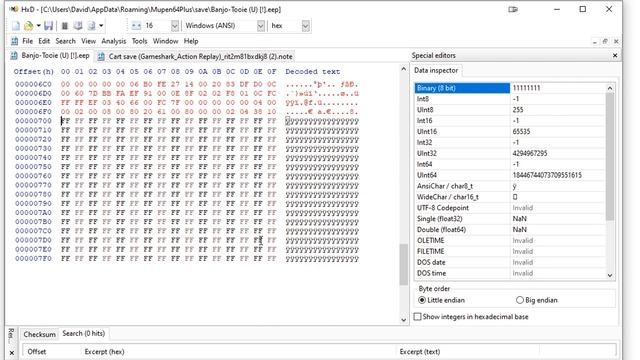Viewport: 640px width, 360px height.
Task: Click the HxD compact mode title bar icon
Action: (x=513, y=9)
